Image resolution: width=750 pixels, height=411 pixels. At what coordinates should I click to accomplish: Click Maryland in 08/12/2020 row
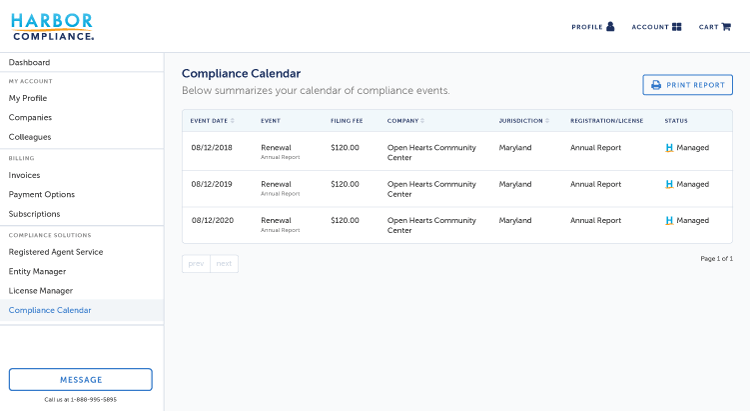point(515,220)
